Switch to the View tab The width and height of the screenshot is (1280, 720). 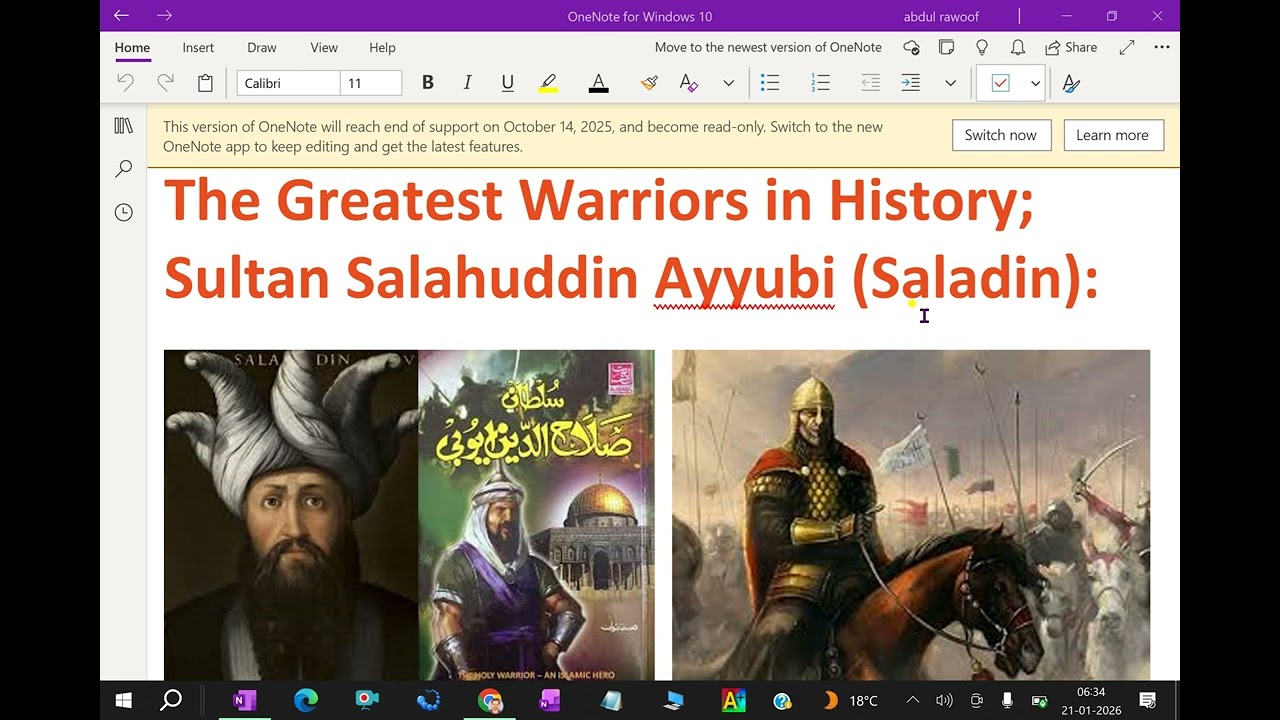324,47
